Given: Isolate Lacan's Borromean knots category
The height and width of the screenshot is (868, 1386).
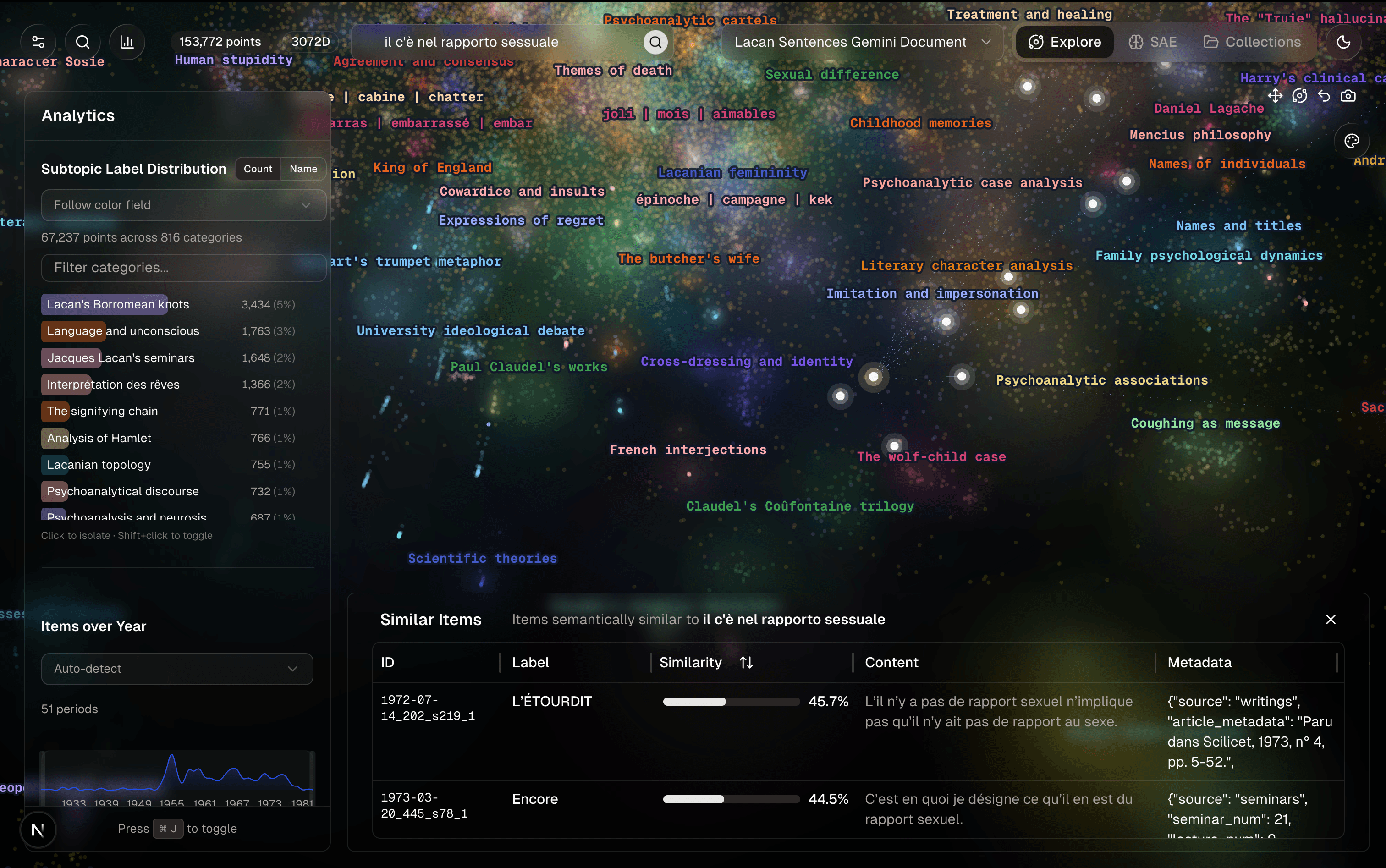Looking at the screenshot, I should tap(168, 304).
